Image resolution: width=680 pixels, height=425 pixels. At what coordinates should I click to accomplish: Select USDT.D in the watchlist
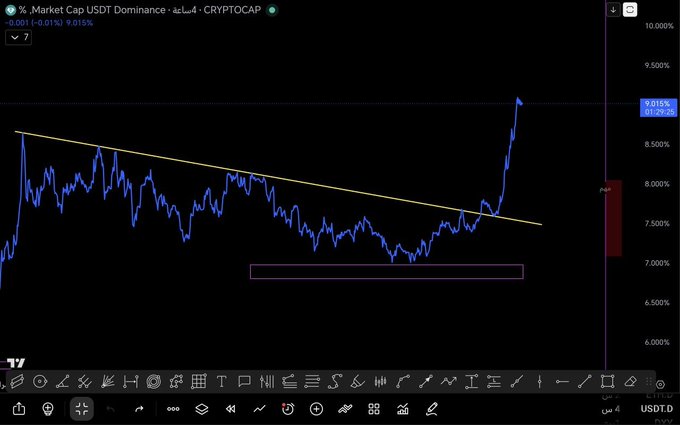pos(657,409)
